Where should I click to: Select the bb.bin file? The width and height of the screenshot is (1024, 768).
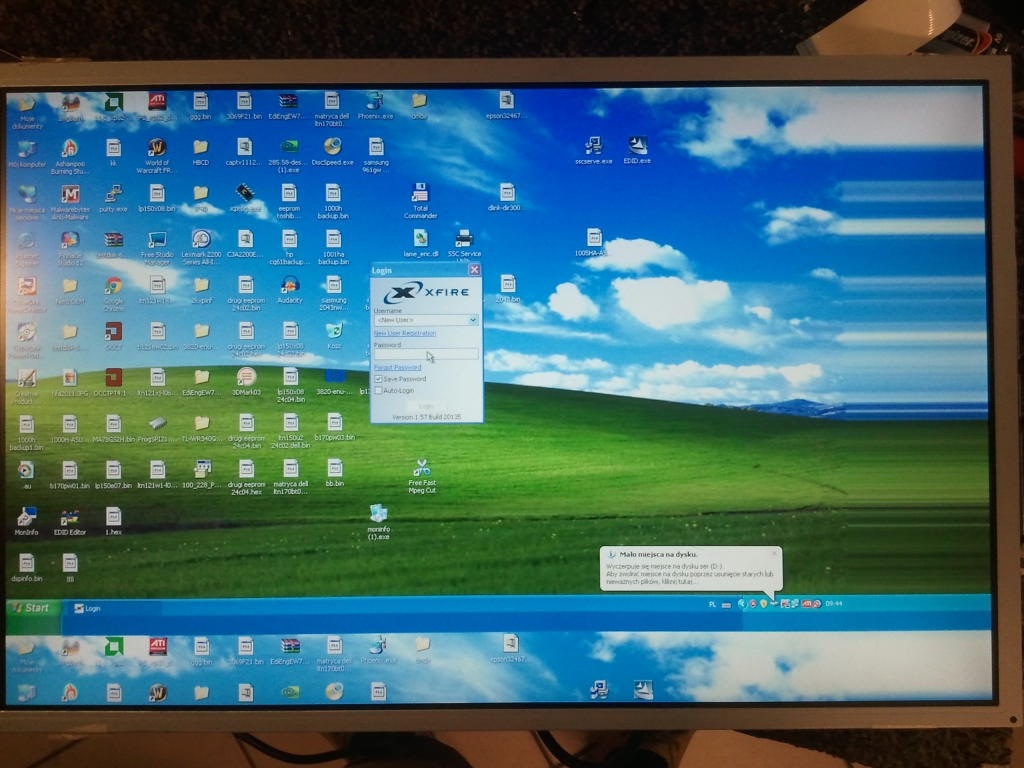(334, 474)
